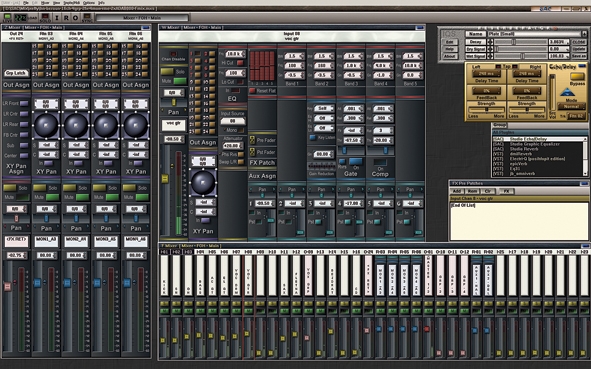
Task: Click the XY Pan joystick of Z Mixer Rtn 03 strip
Action: click(46, 125)
